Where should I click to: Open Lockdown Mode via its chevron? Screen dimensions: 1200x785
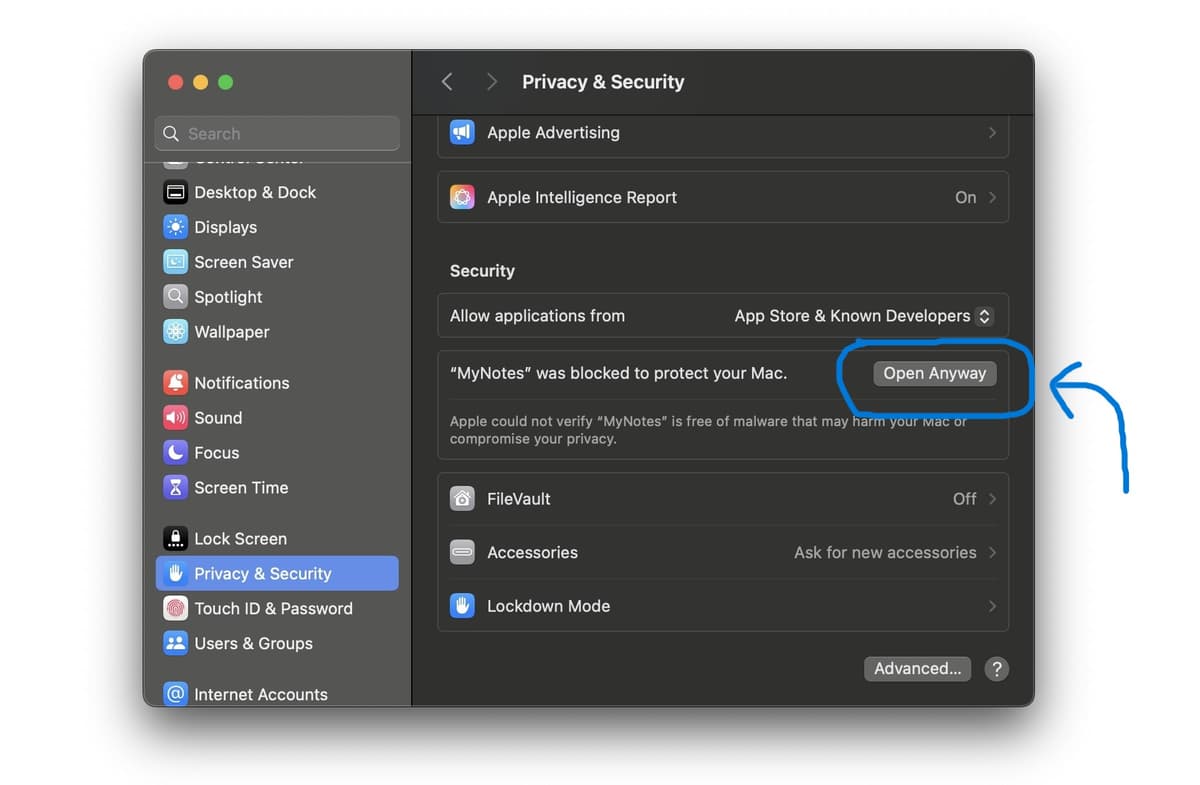(x=992, y=606)
